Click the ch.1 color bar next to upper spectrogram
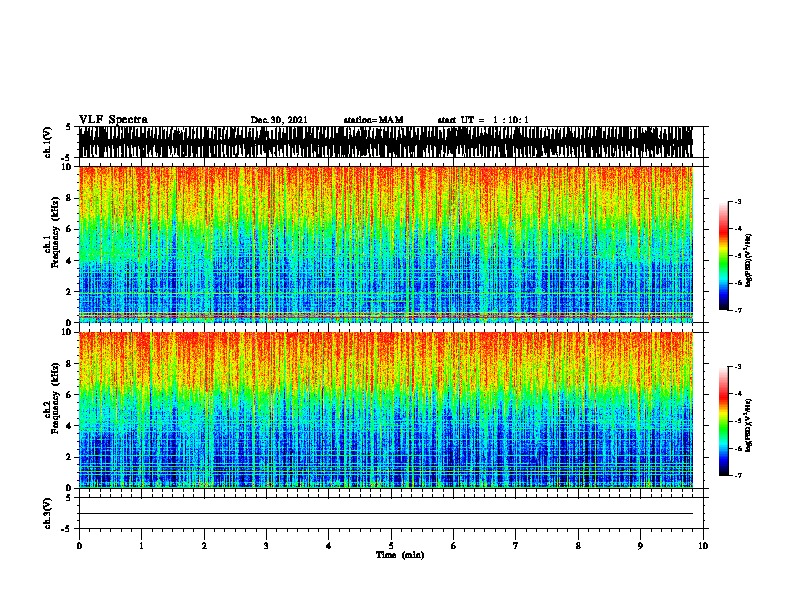The image size is (792, 612). coord(723,255)
